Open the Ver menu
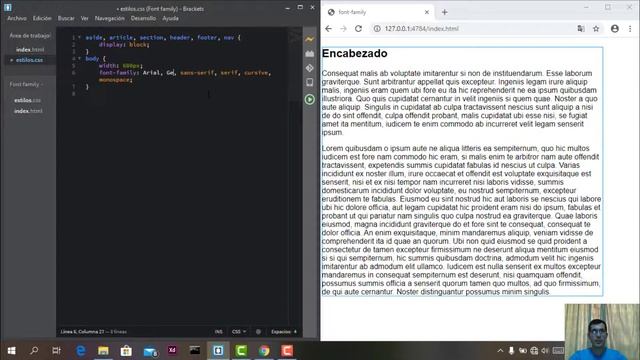The image size is (640, 360). pyautogui.click(x=84, y=18)
